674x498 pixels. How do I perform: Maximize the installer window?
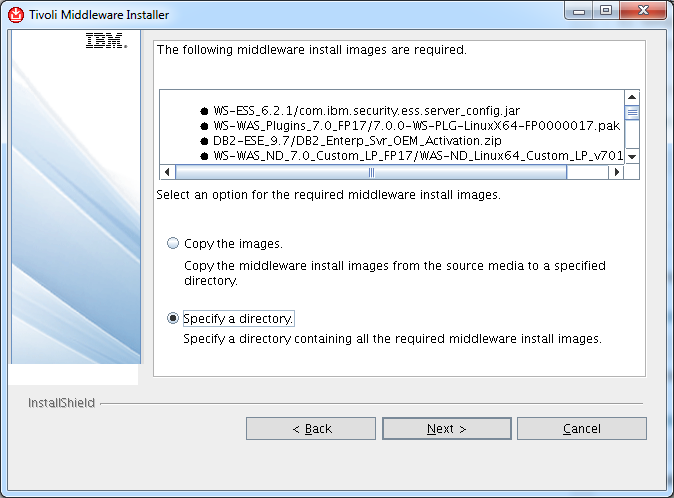click(x=606, y=11)
